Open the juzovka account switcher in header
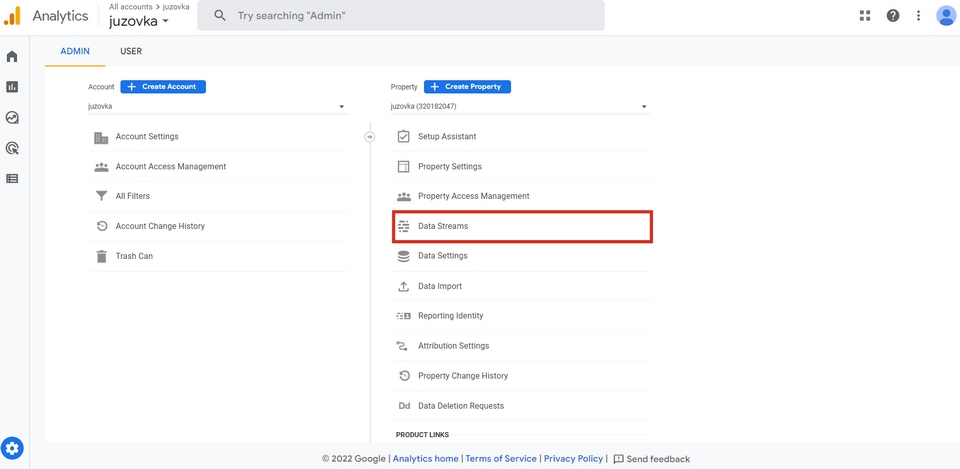 [x=139, y=21]
